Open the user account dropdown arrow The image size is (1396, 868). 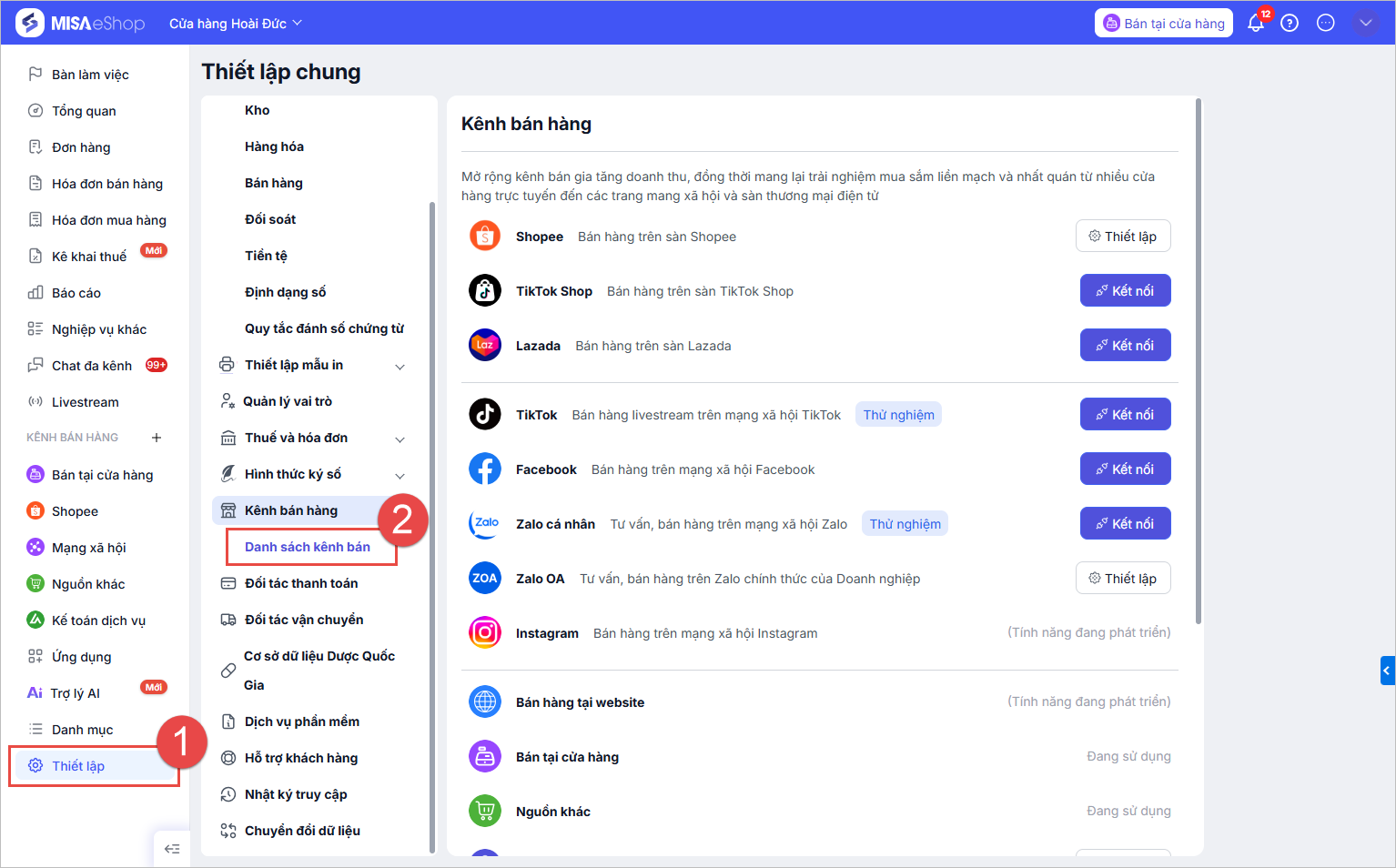[1365, 24]
